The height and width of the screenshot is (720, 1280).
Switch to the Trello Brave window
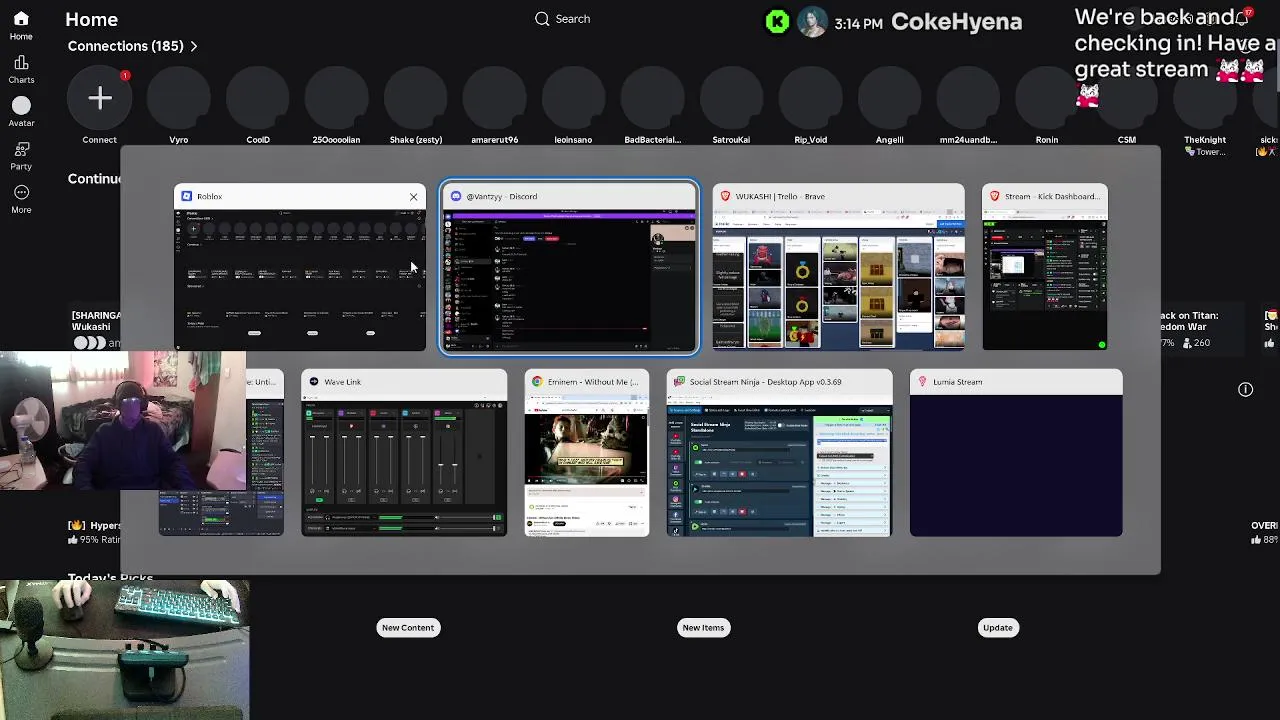(x=839, y=267)
